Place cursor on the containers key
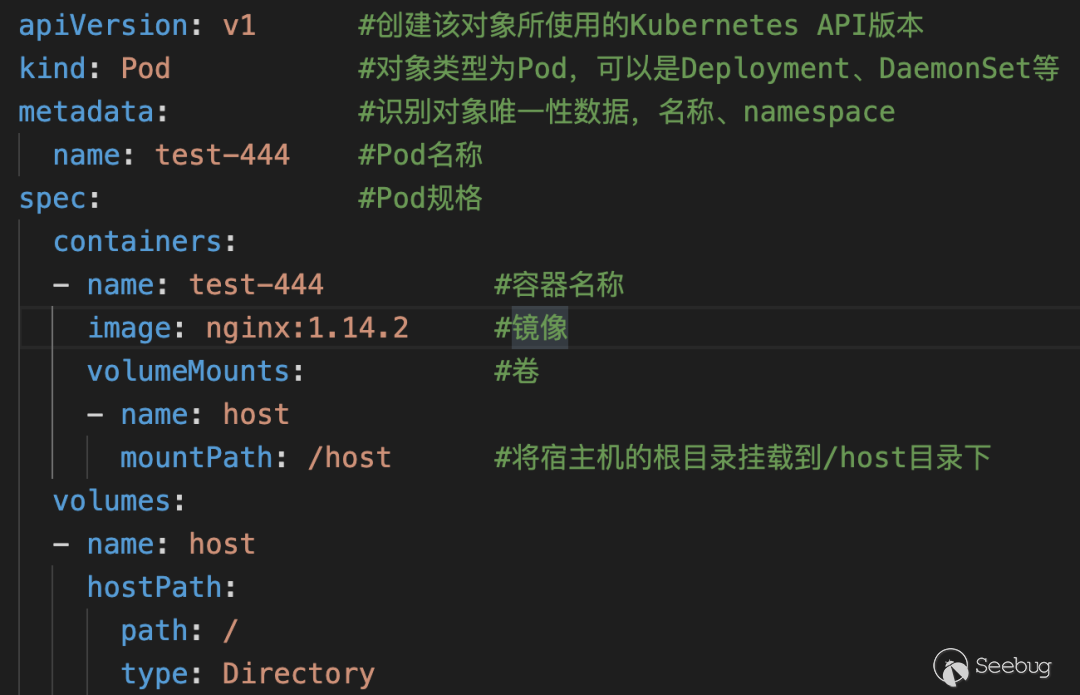 tap(137, 241)
